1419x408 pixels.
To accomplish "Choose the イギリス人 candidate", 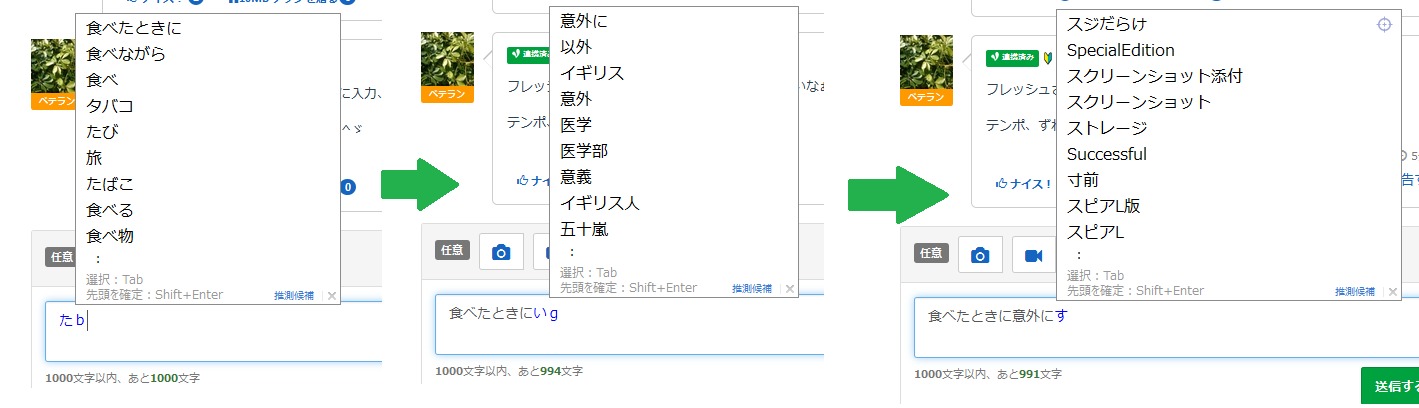I will (600, 203).
